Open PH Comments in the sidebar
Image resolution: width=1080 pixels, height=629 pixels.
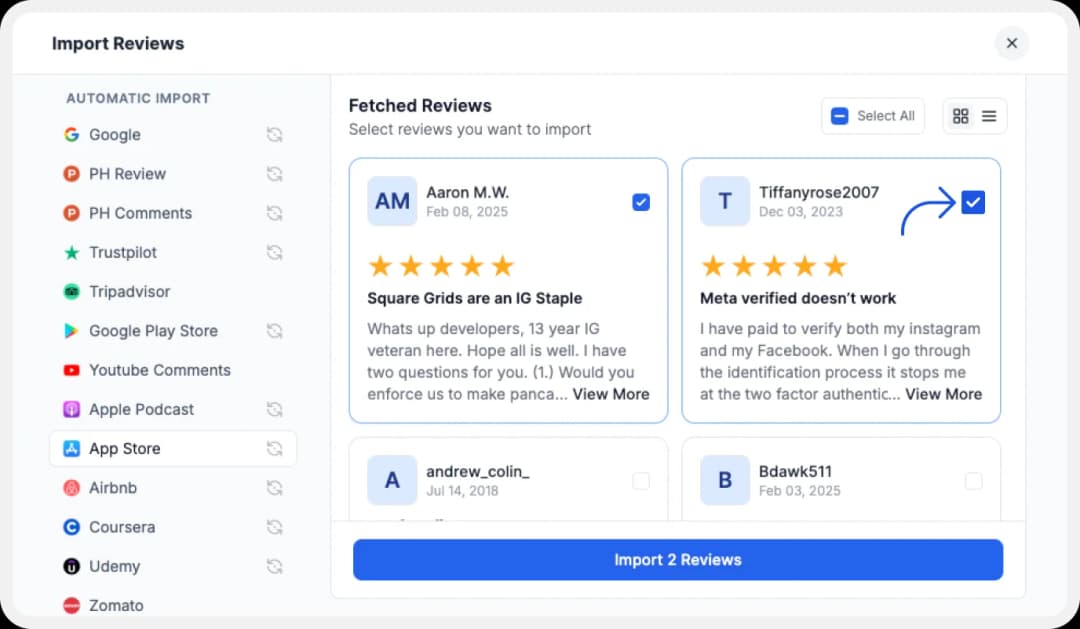coord(140,213)
